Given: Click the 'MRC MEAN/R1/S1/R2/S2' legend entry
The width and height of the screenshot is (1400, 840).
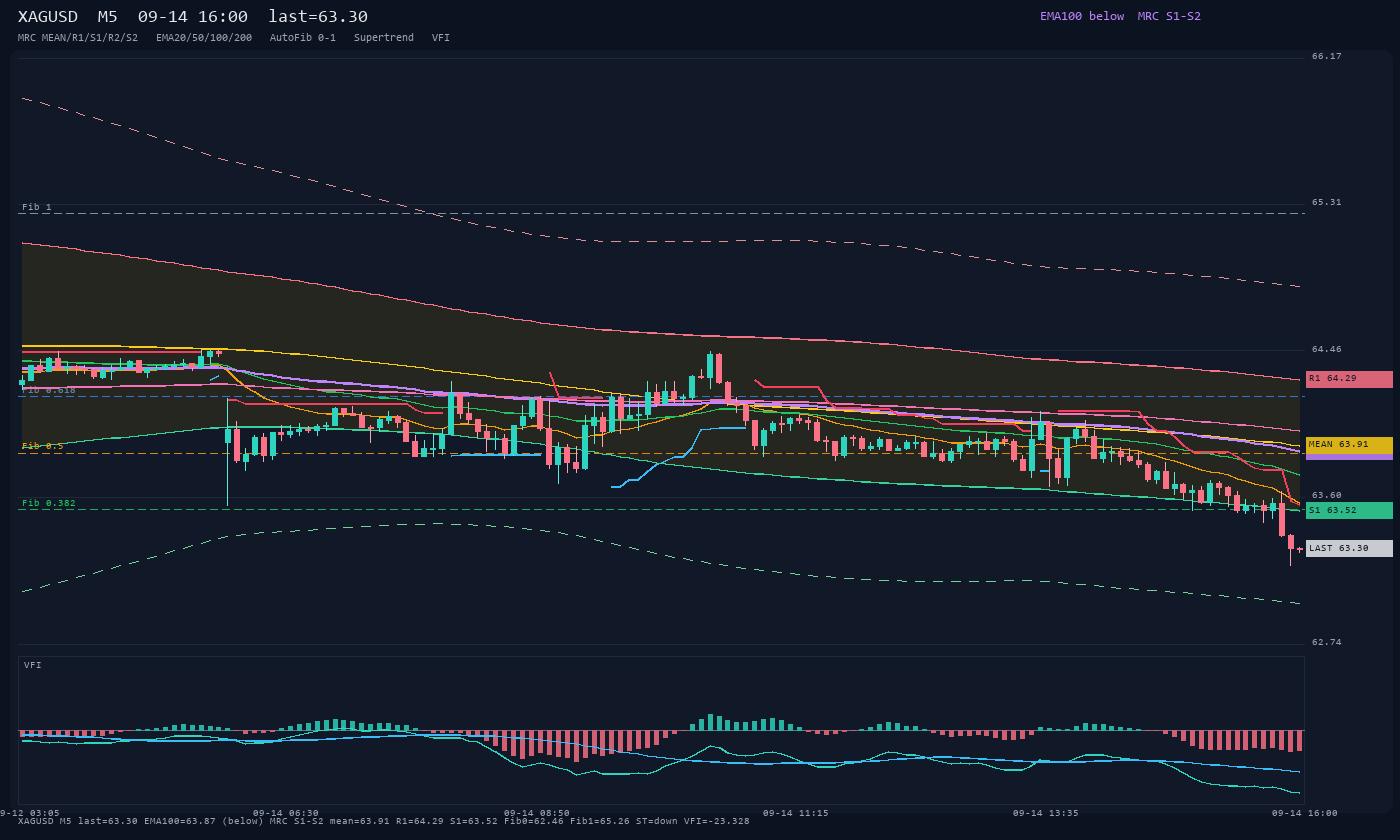Looking at the screenshot, I should pyautogui.click(x=78, y=38).
